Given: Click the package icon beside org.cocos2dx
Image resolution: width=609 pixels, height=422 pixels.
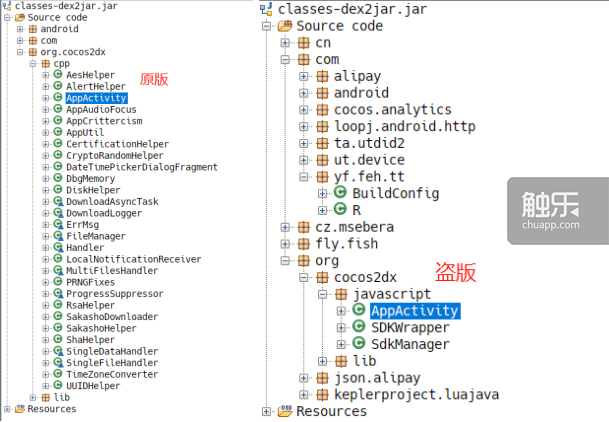Looking at the screenshot, I should coord(33,52).
